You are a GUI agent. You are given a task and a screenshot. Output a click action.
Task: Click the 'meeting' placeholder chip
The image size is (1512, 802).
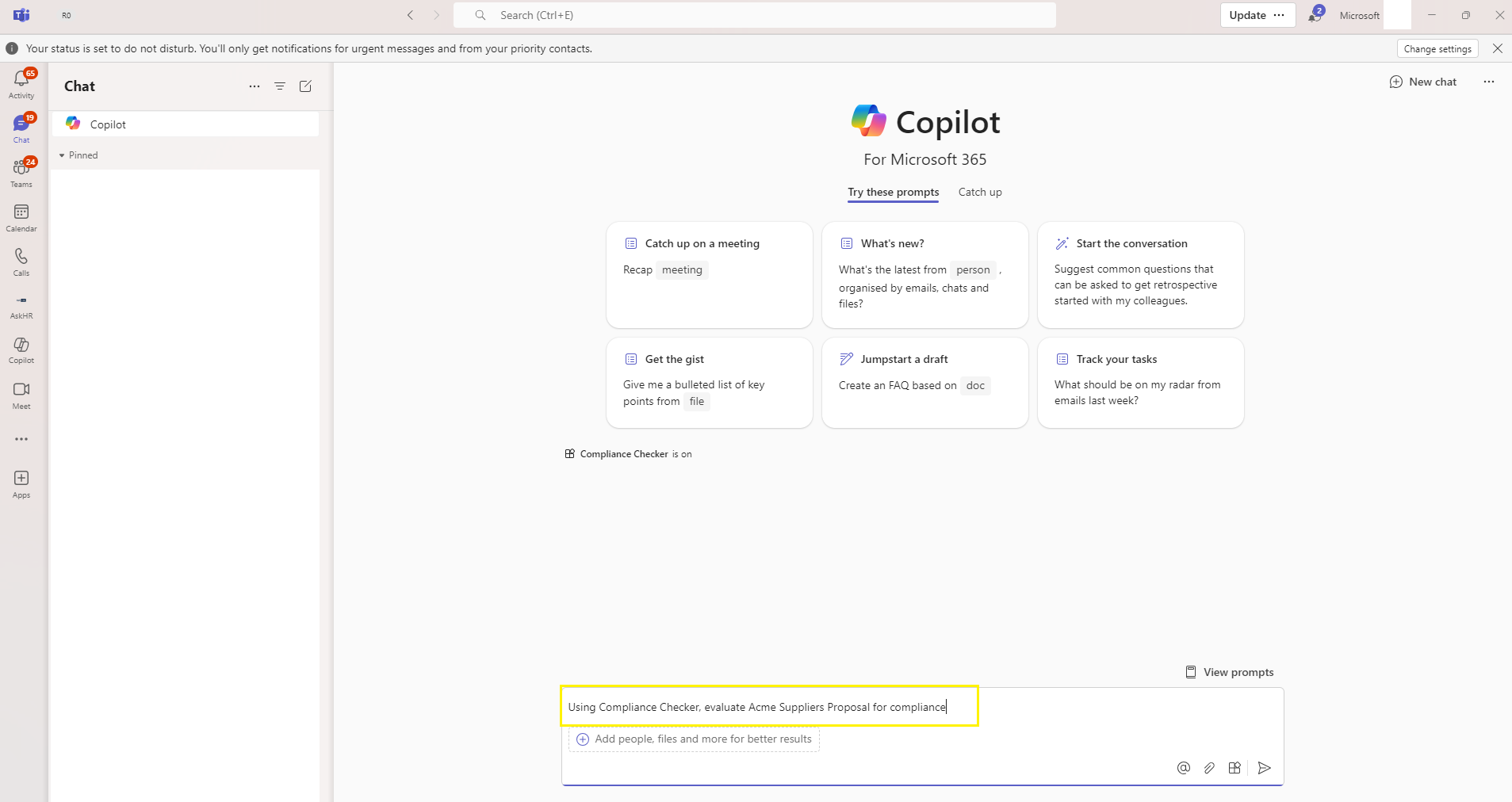pyautogui.click(x=682, y=270)
